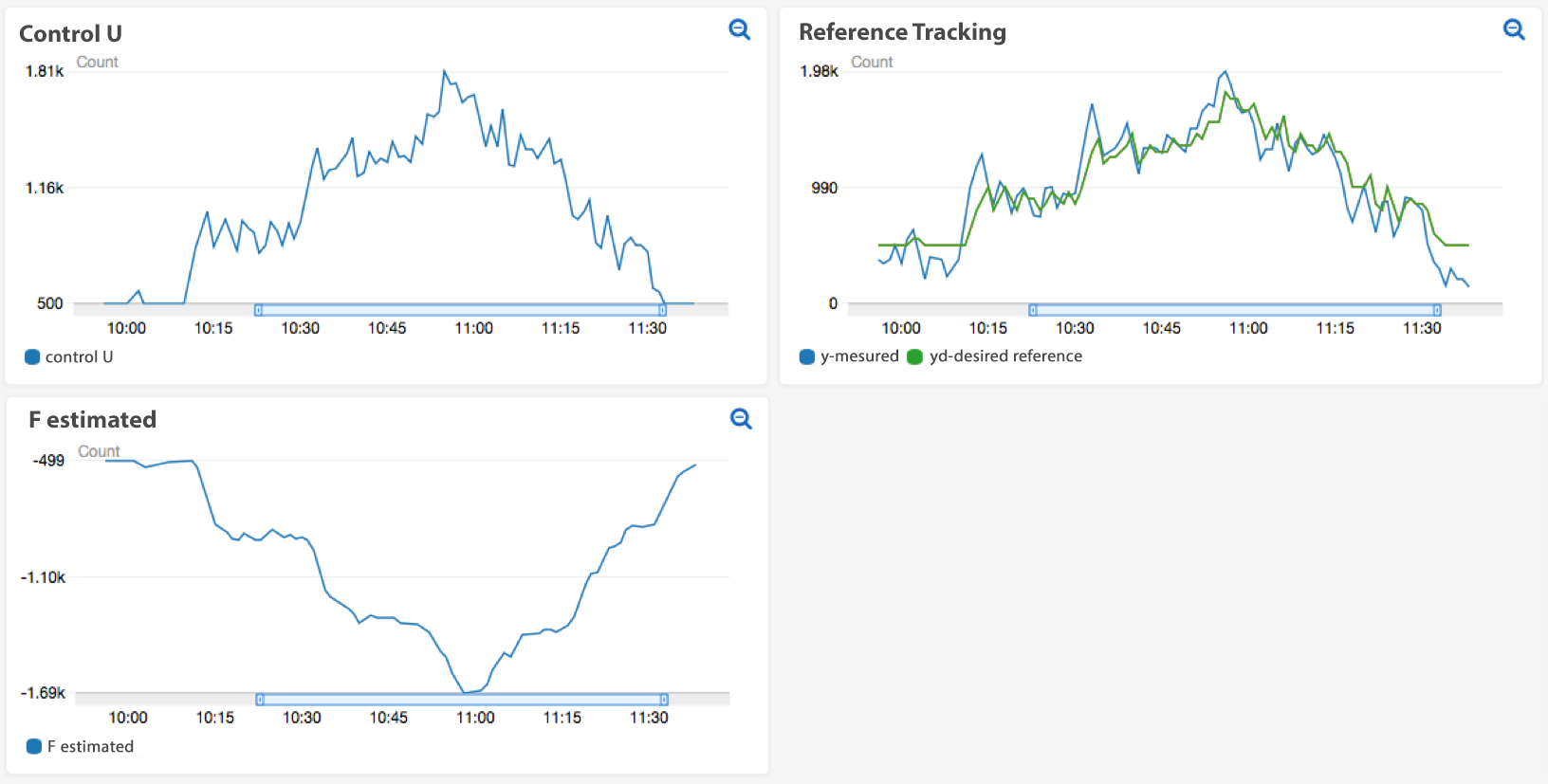Click the 11:30 time label in Reference Tracking

click(1422, 328)
